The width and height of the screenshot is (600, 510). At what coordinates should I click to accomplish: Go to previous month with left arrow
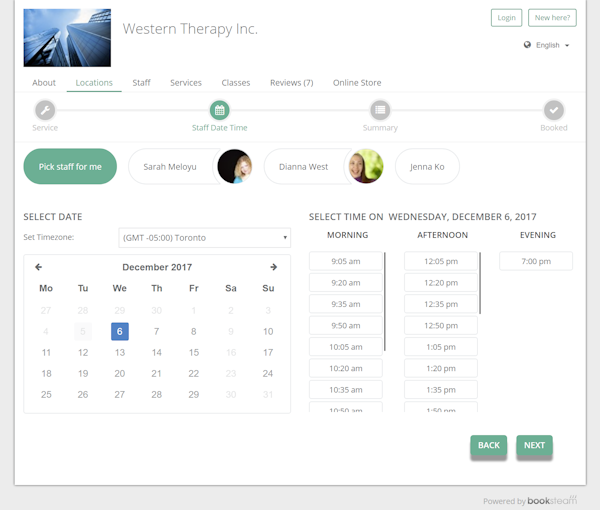(x=38, y=267)
